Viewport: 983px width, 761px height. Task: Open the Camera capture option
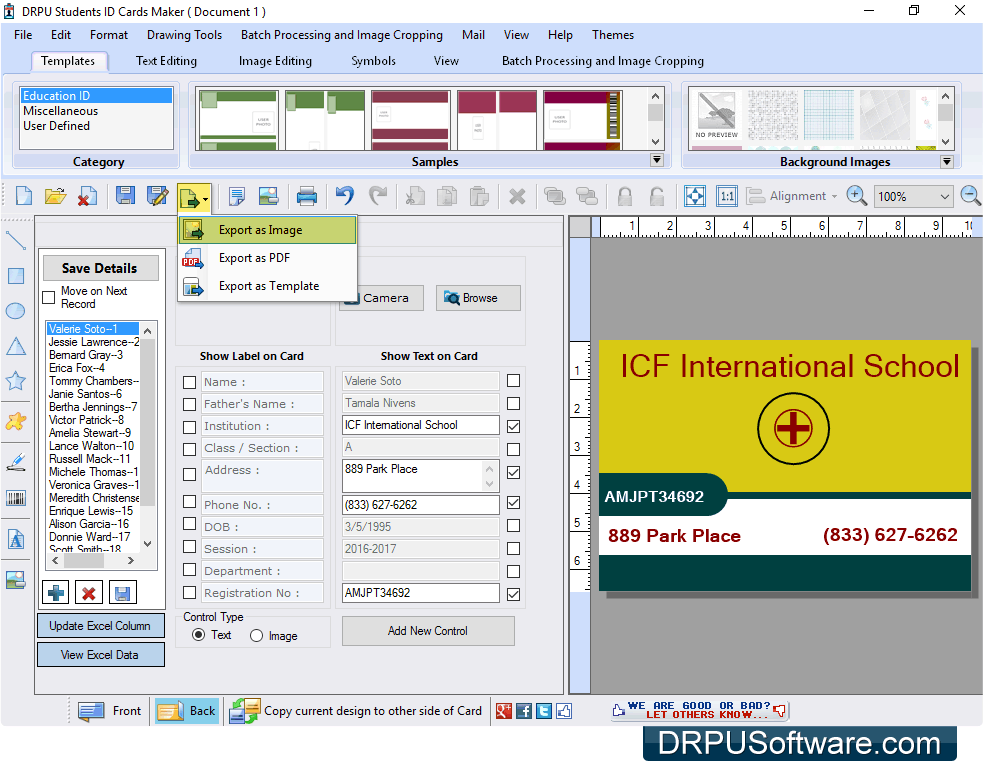[x=381, y=297]
